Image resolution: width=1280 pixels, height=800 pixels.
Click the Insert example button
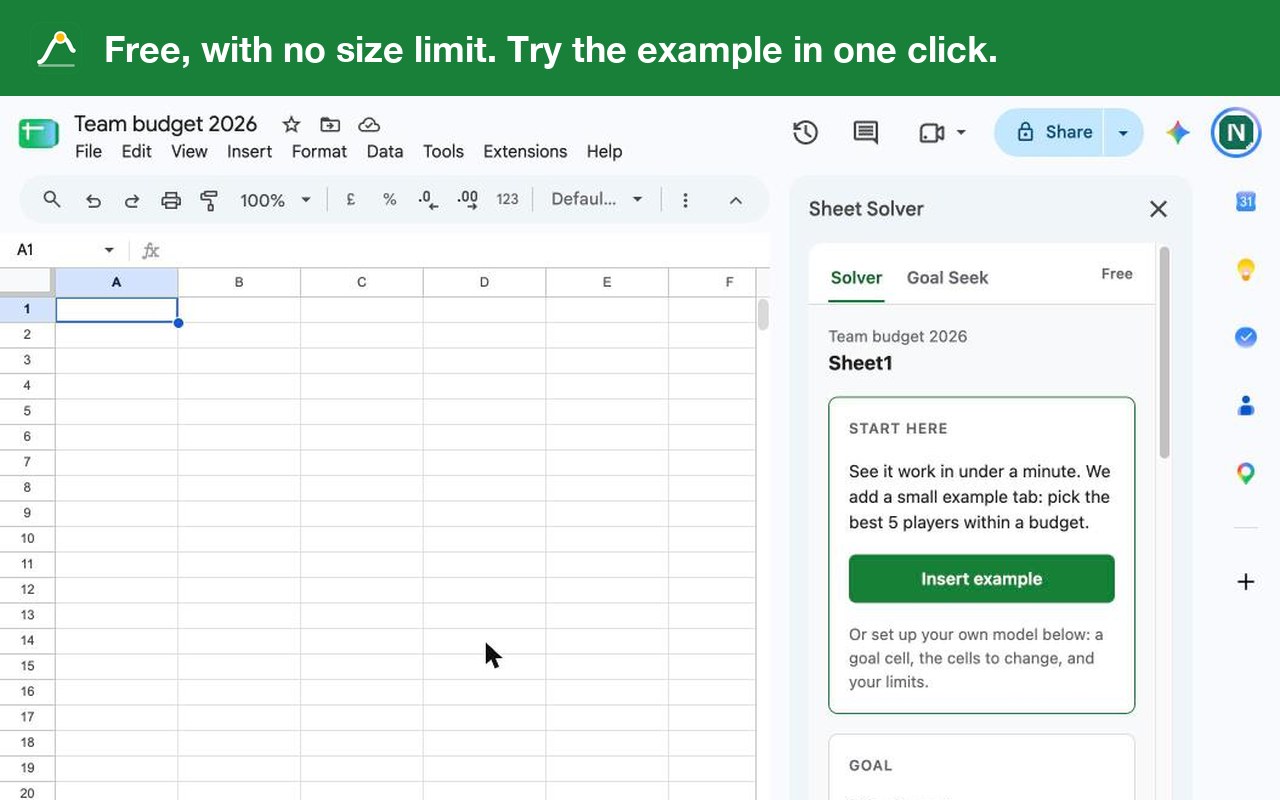click(981, 579)
